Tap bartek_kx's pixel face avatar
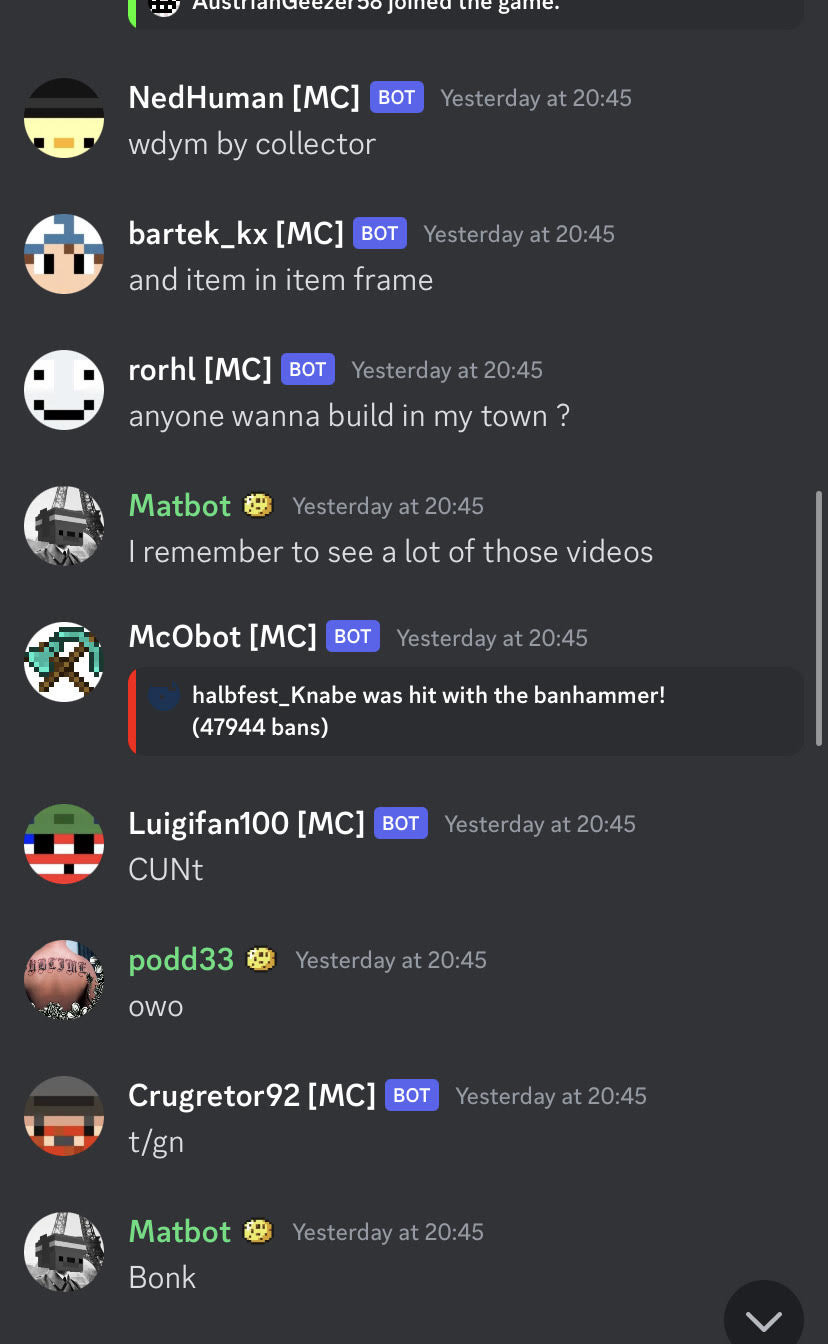 coord(64,254)
